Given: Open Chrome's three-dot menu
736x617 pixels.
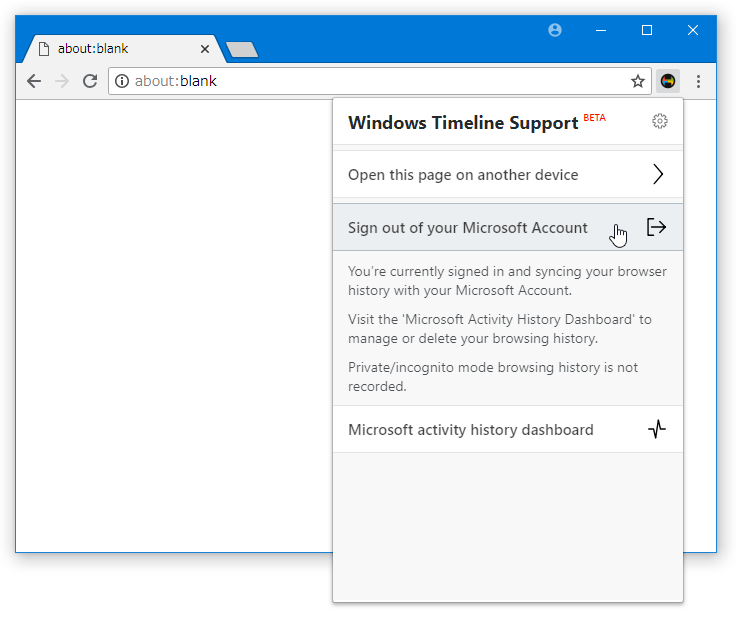Looking at the screenshot, I should click(698, 81).
